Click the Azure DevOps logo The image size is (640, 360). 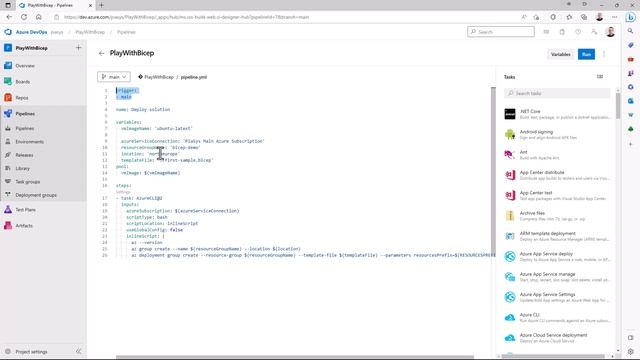pos(8,32)
